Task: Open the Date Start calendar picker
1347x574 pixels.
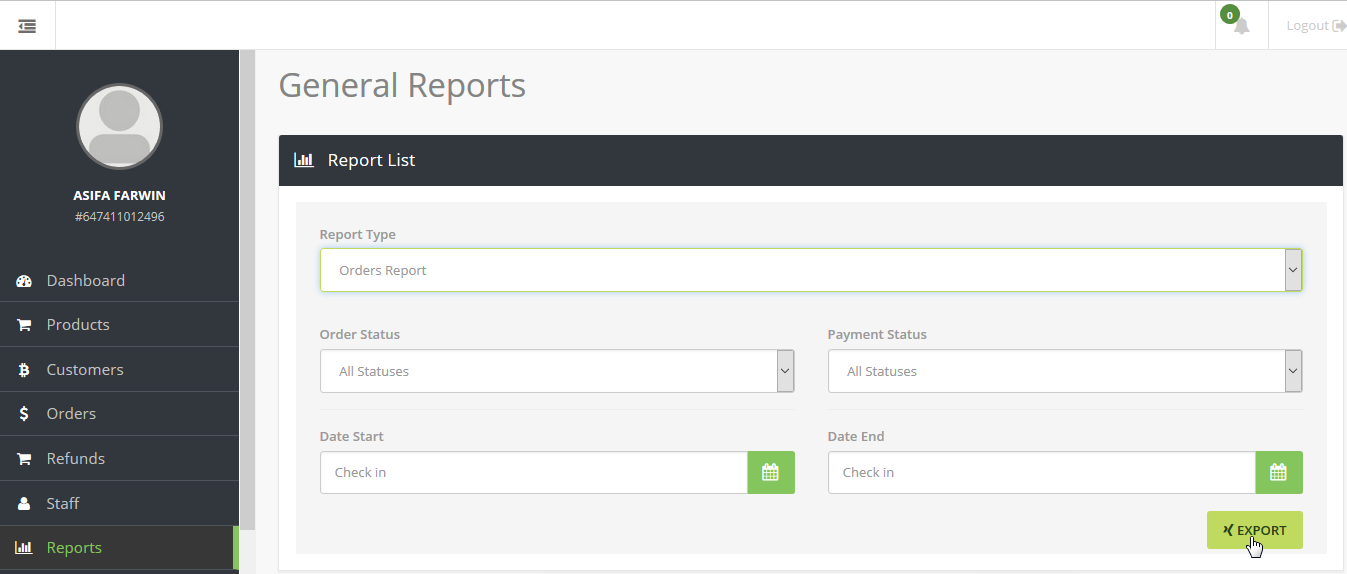Action: tap(771, 472)
